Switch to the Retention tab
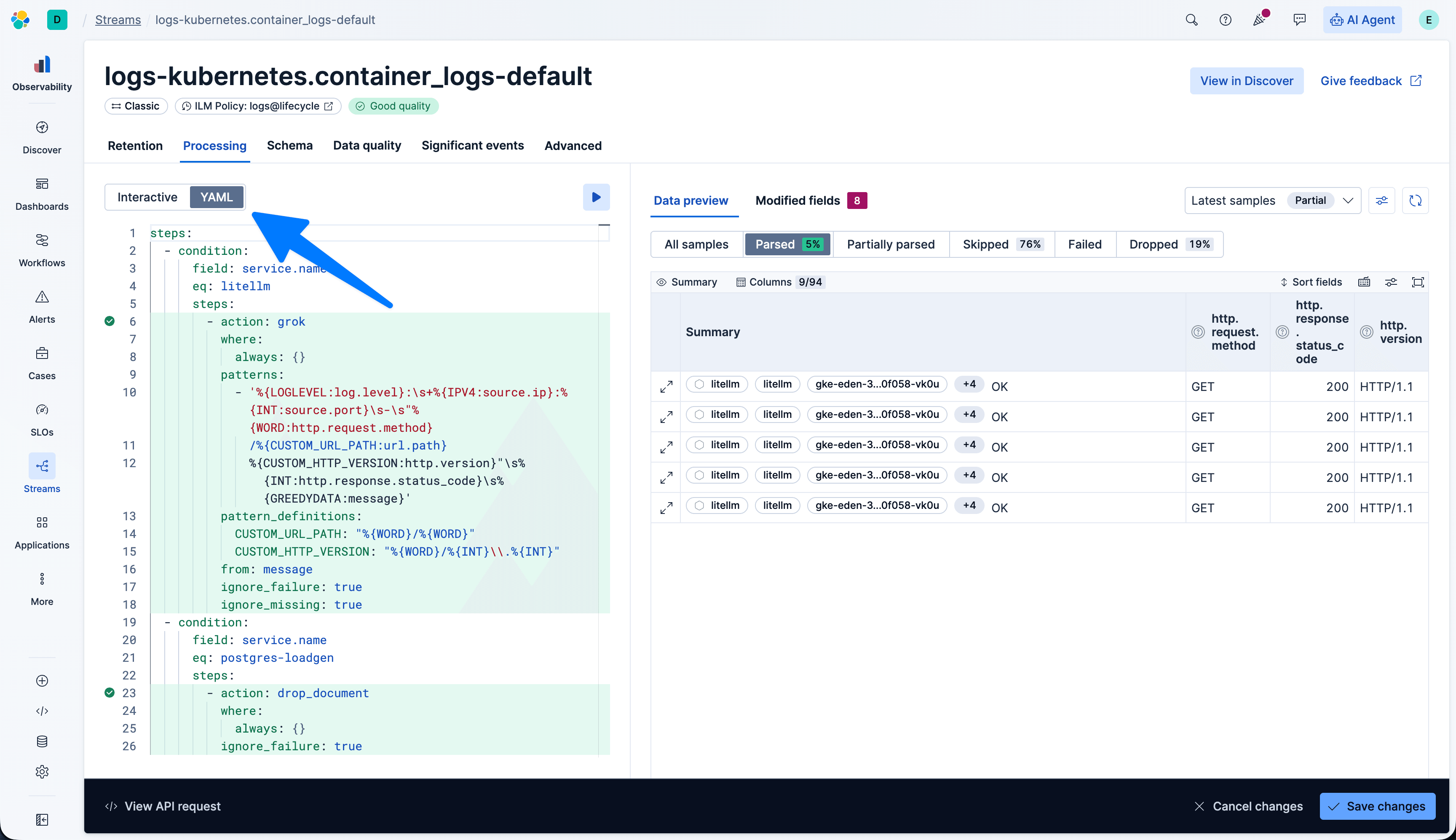Viewport: 1456px width, 840px height. coord(135,146)
